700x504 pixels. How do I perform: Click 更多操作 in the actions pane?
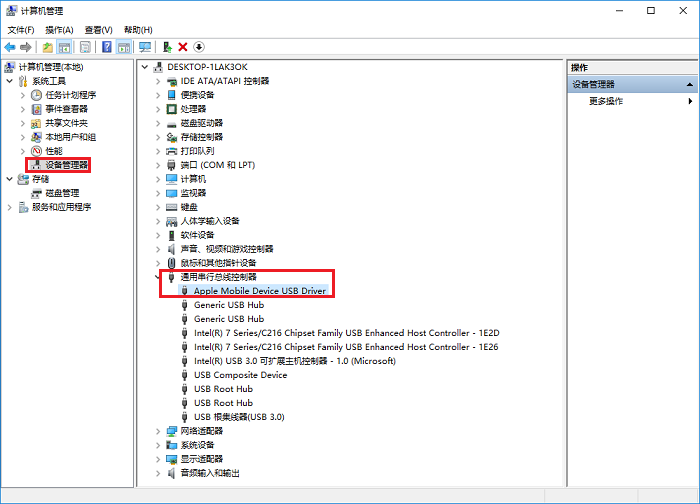point(606,101)
